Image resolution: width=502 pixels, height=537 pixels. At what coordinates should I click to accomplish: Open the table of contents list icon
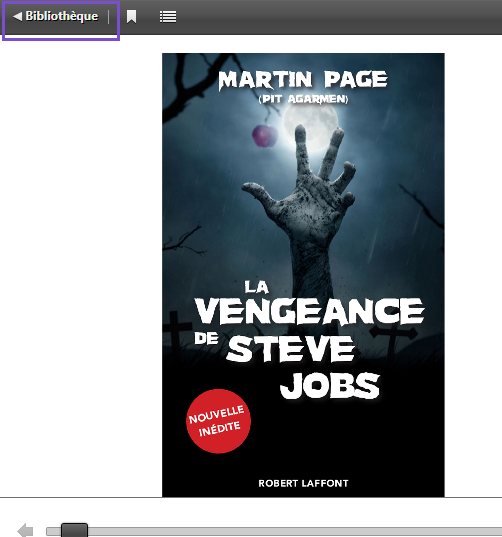[168, 16]
